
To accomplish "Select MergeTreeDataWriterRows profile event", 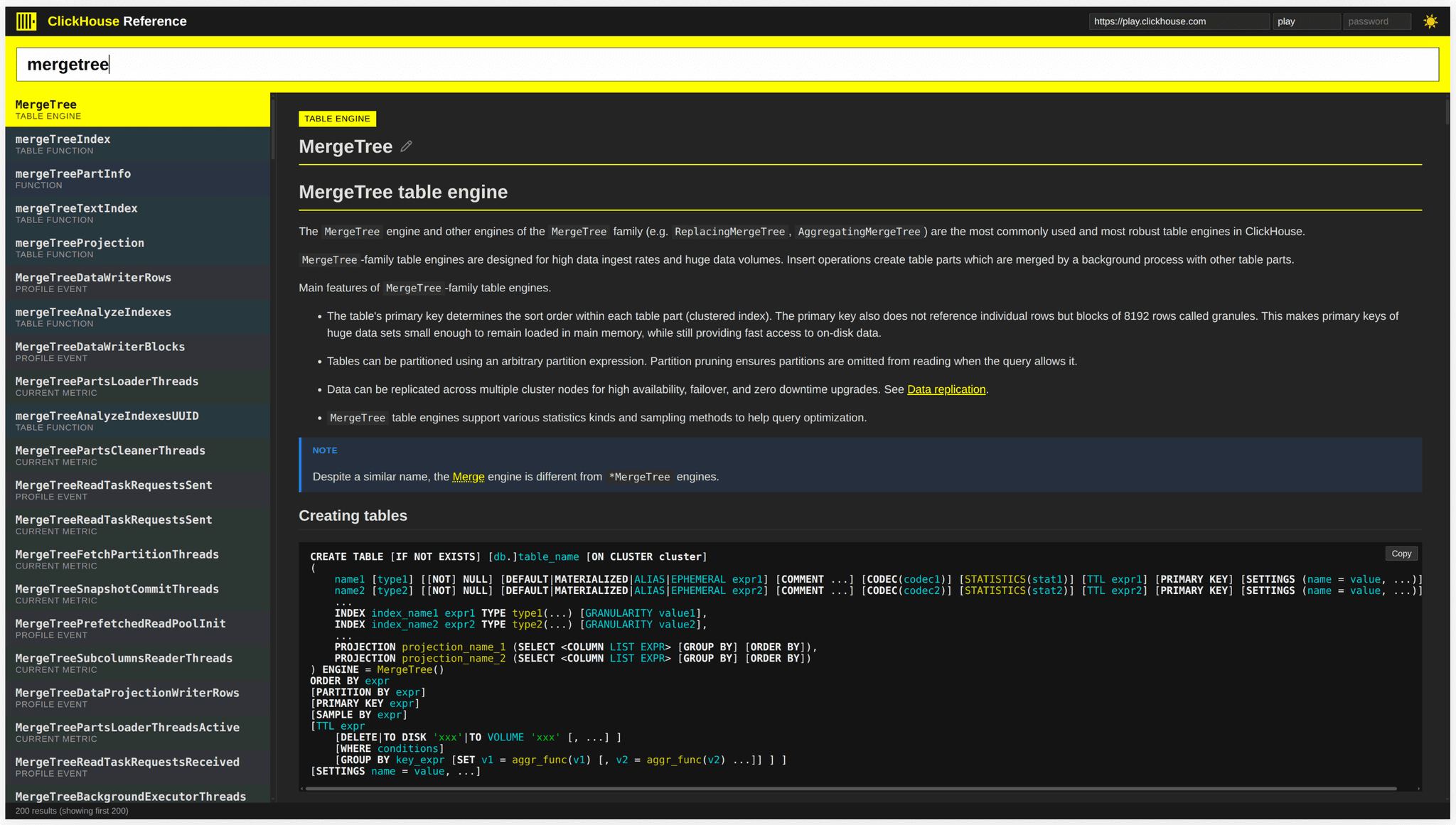I will click(x=137, y=283).
